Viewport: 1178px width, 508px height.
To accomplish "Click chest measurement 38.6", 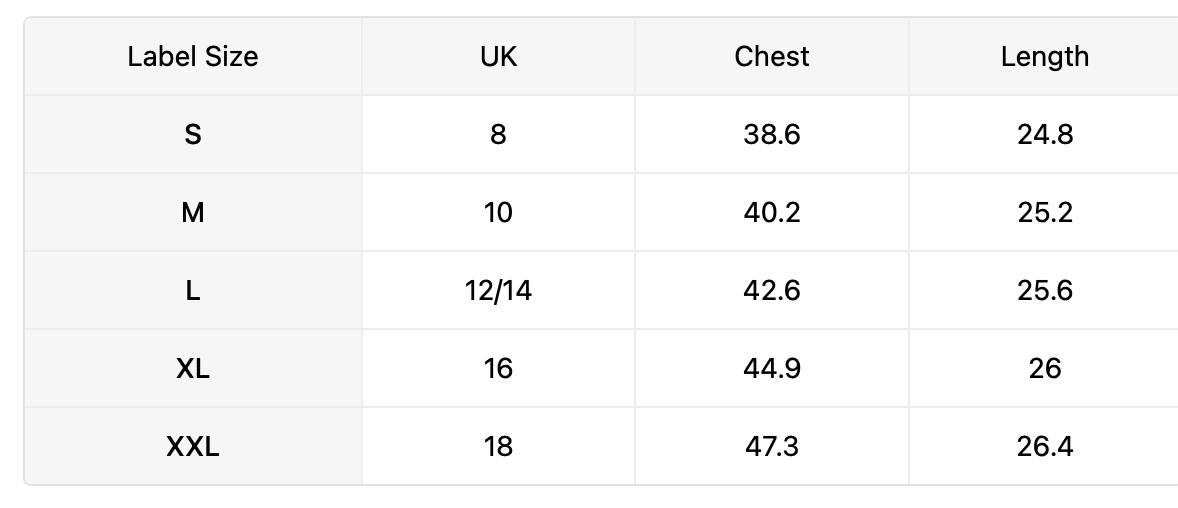I will coord(772,135).
